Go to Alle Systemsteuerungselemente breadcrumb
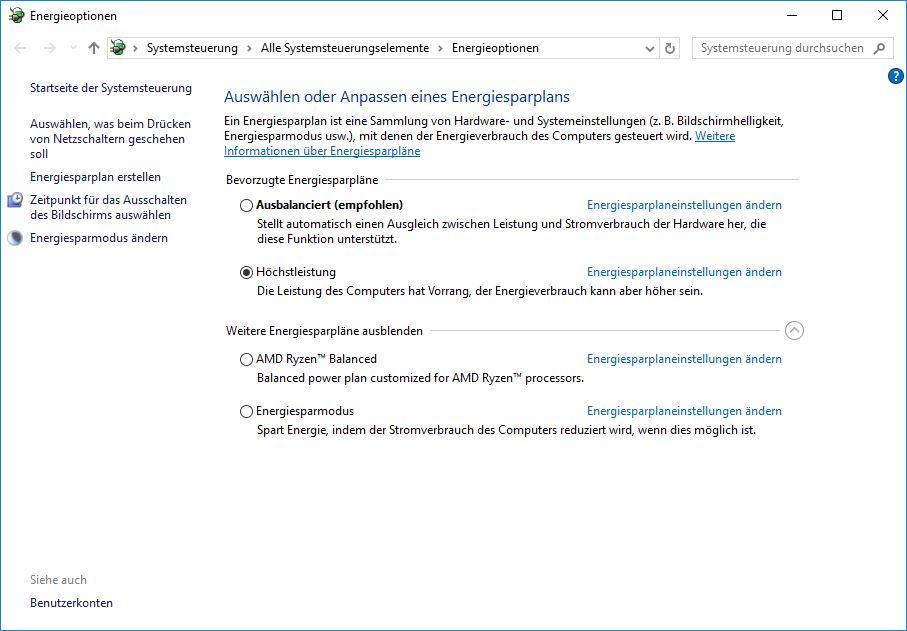Image resolution: width=907 pixels, height=631 pixels. 345,48
